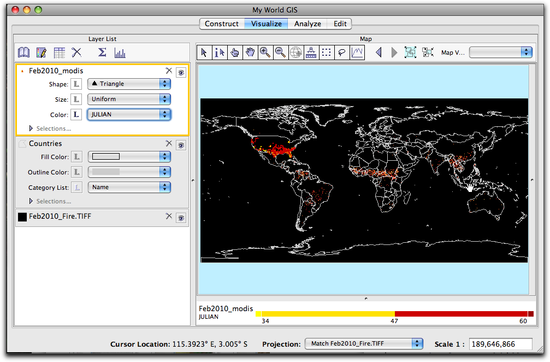The image size is (550, 362).
Task: Toggle the Category List legend L button
Action: tap(76, 187)
